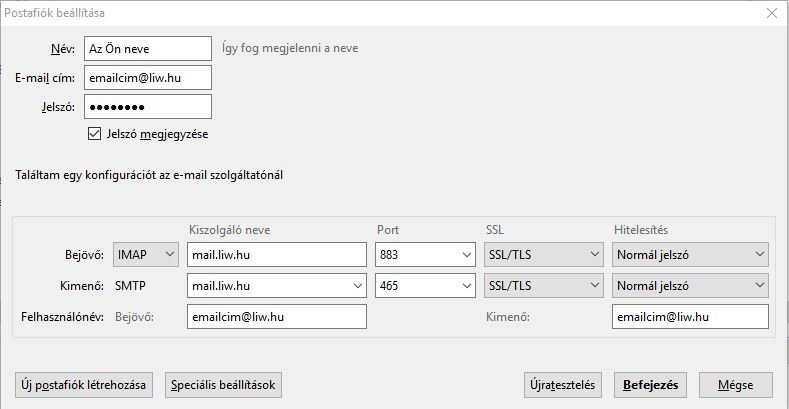Viewport: 789px width, 409px height.
Task: Click the E-mail cím input field
Action: point(148,77)
